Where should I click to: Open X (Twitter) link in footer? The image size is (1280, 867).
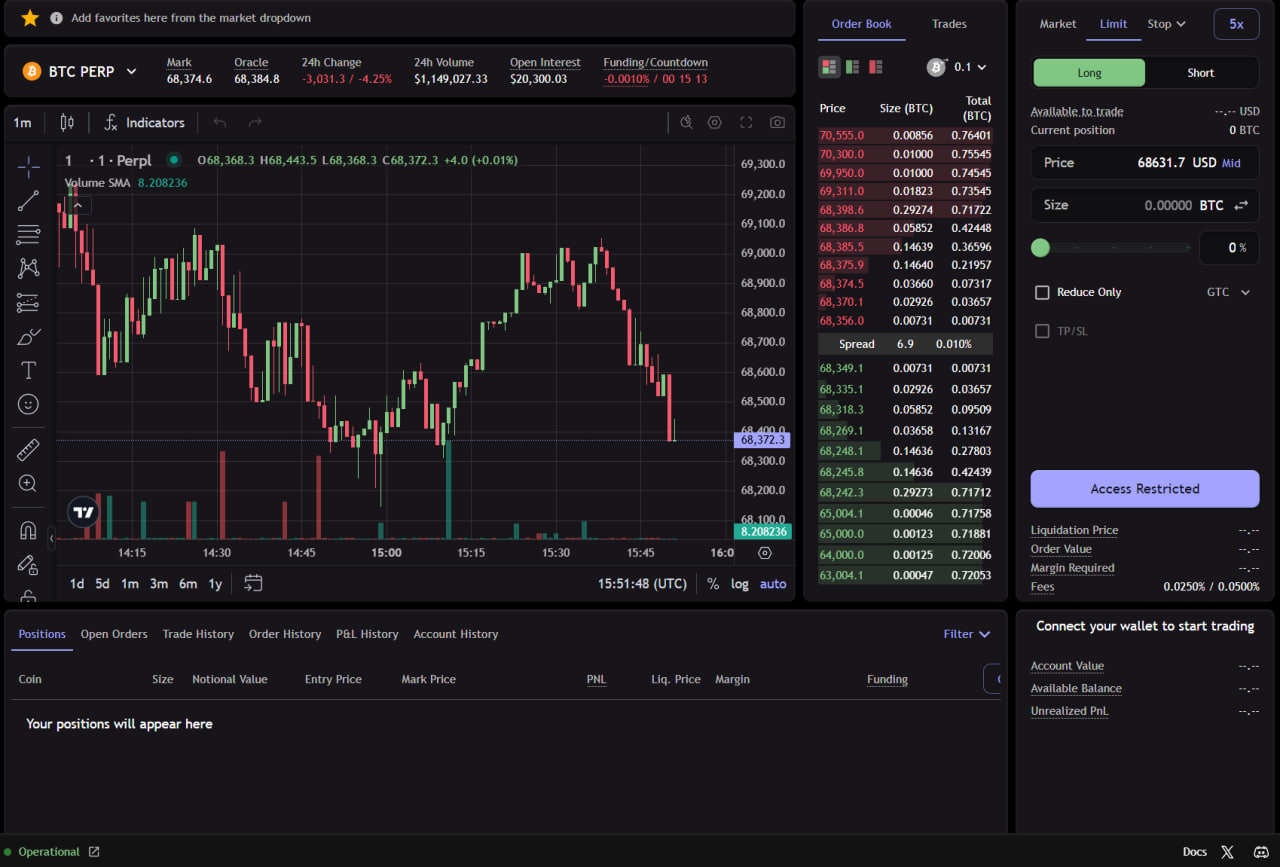tap(1227, 852)
